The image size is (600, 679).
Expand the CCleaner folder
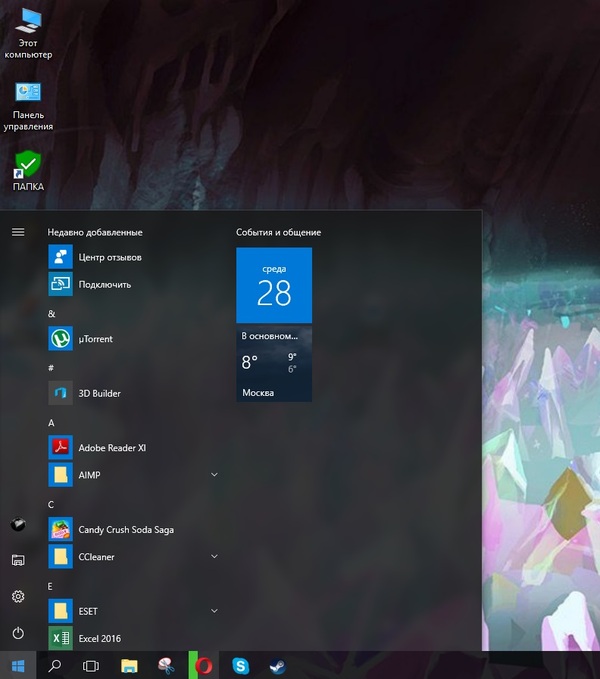[214, 556]
